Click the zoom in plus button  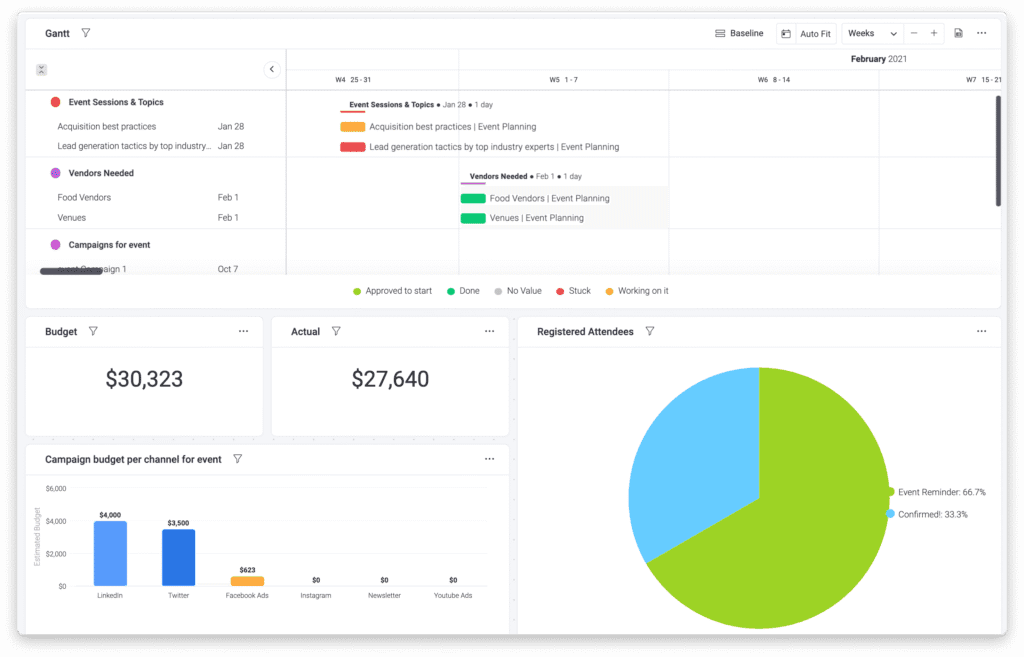(x=934, y=33)
